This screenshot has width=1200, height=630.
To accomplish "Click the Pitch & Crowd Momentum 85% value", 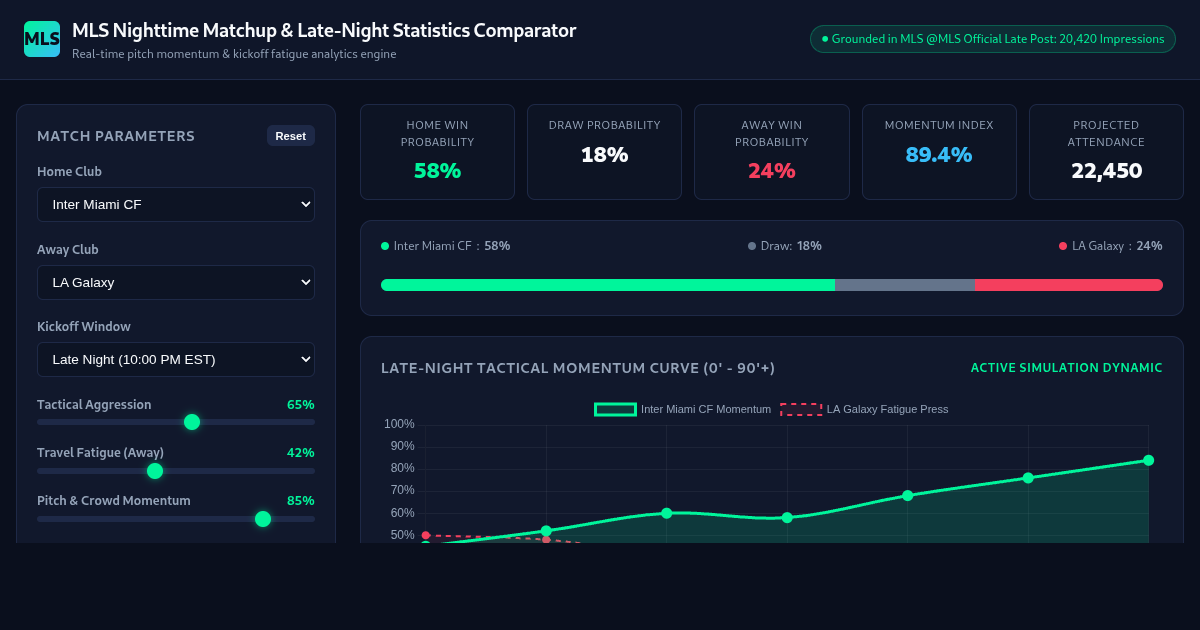I will (301, 501).
